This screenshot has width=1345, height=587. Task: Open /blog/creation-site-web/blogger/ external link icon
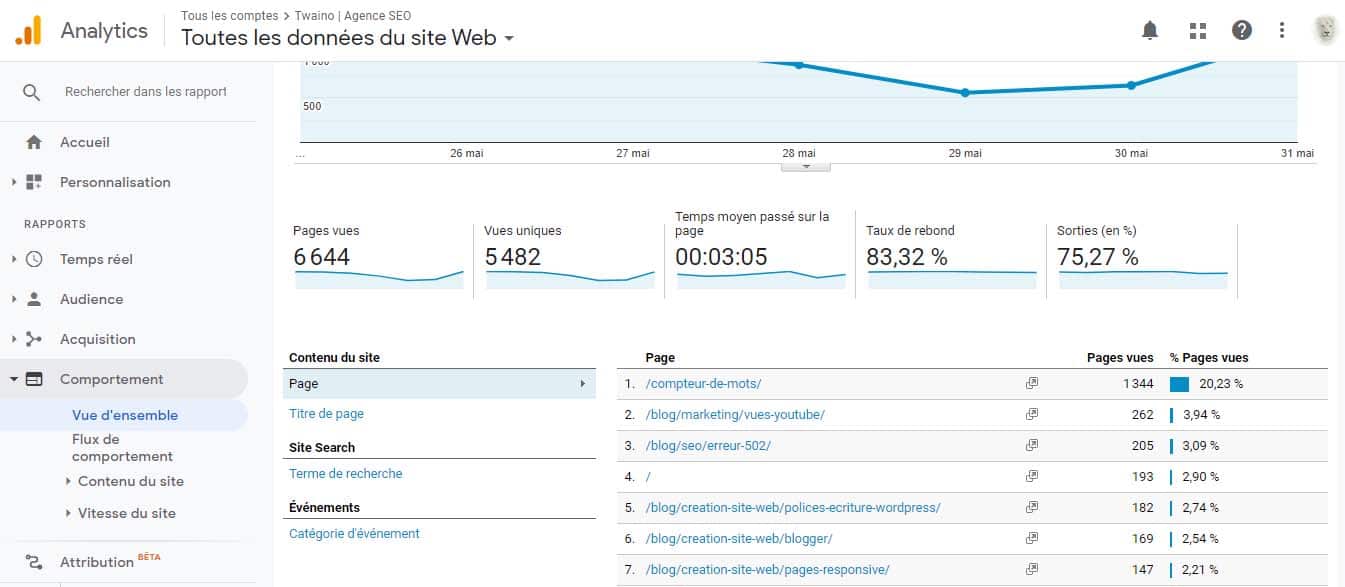click(x=1032, y=538)
